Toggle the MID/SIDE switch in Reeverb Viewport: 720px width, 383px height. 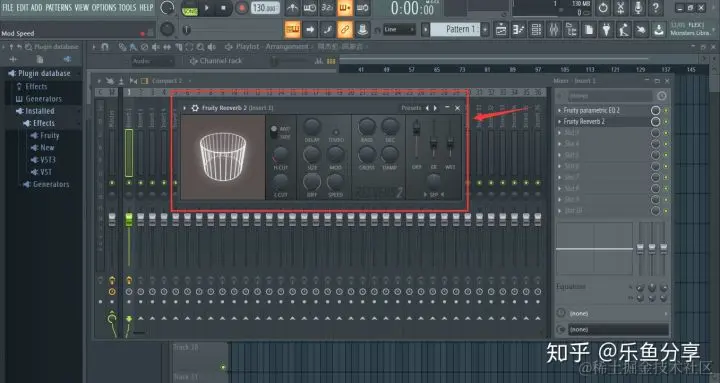(x=274, y=133)
